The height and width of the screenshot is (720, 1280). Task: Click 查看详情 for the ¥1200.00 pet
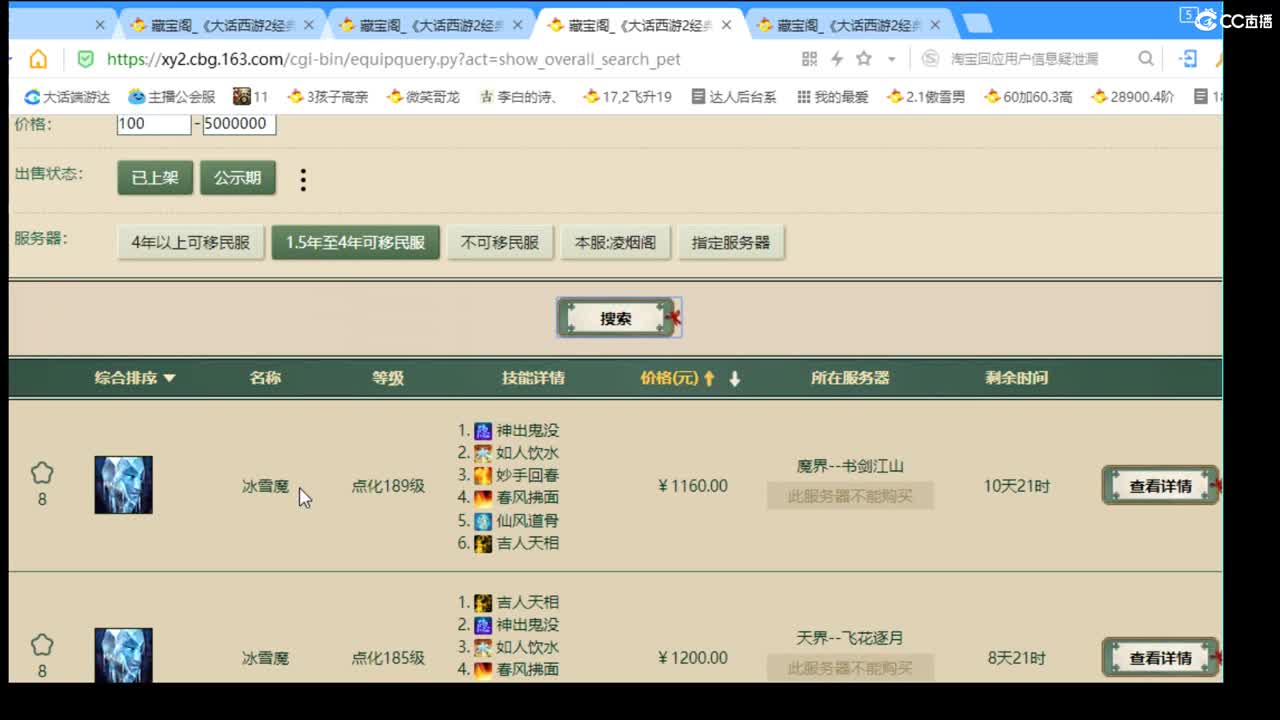point(1160,658)
